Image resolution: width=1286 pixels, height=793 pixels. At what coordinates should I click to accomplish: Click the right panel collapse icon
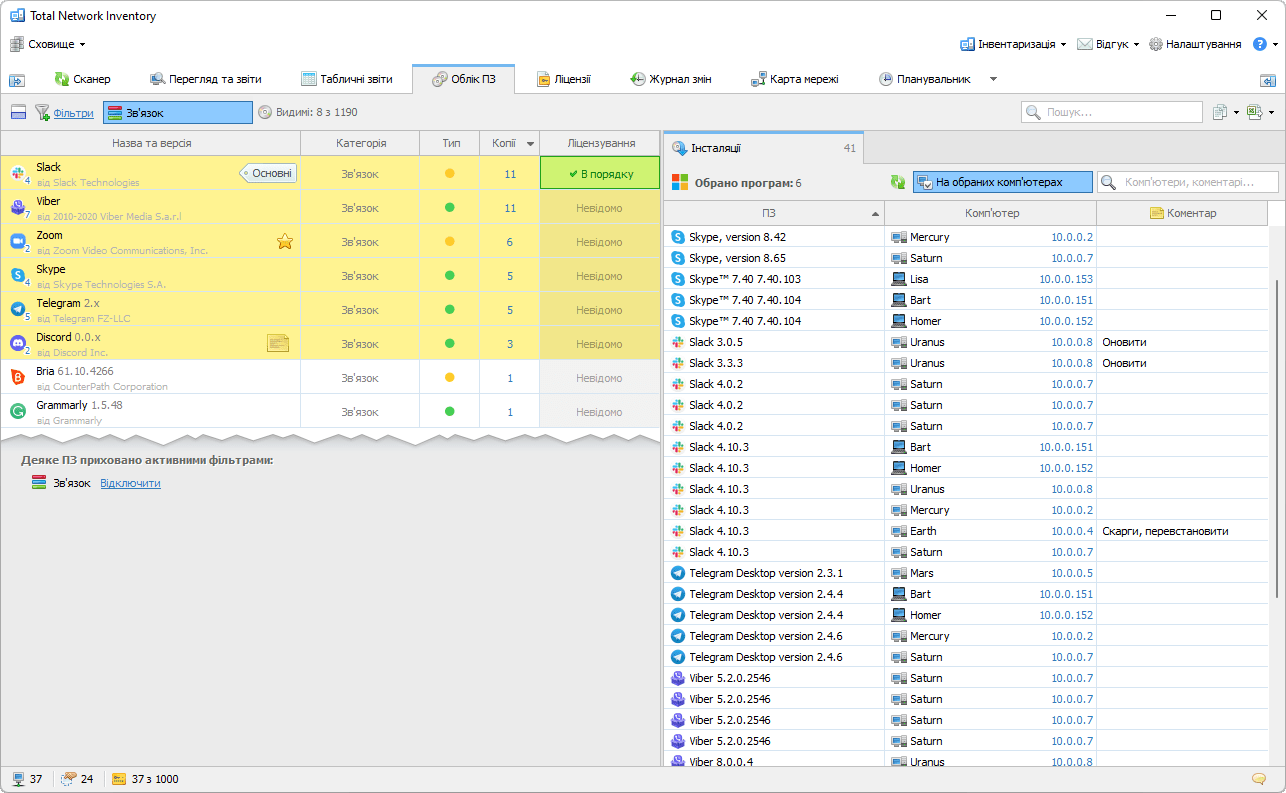pos(1267,80)
